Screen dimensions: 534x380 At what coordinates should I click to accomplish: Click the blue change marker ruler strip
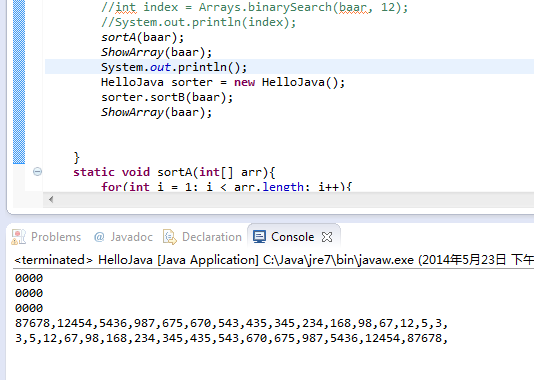pyautogui.click(x=19, y=82)
